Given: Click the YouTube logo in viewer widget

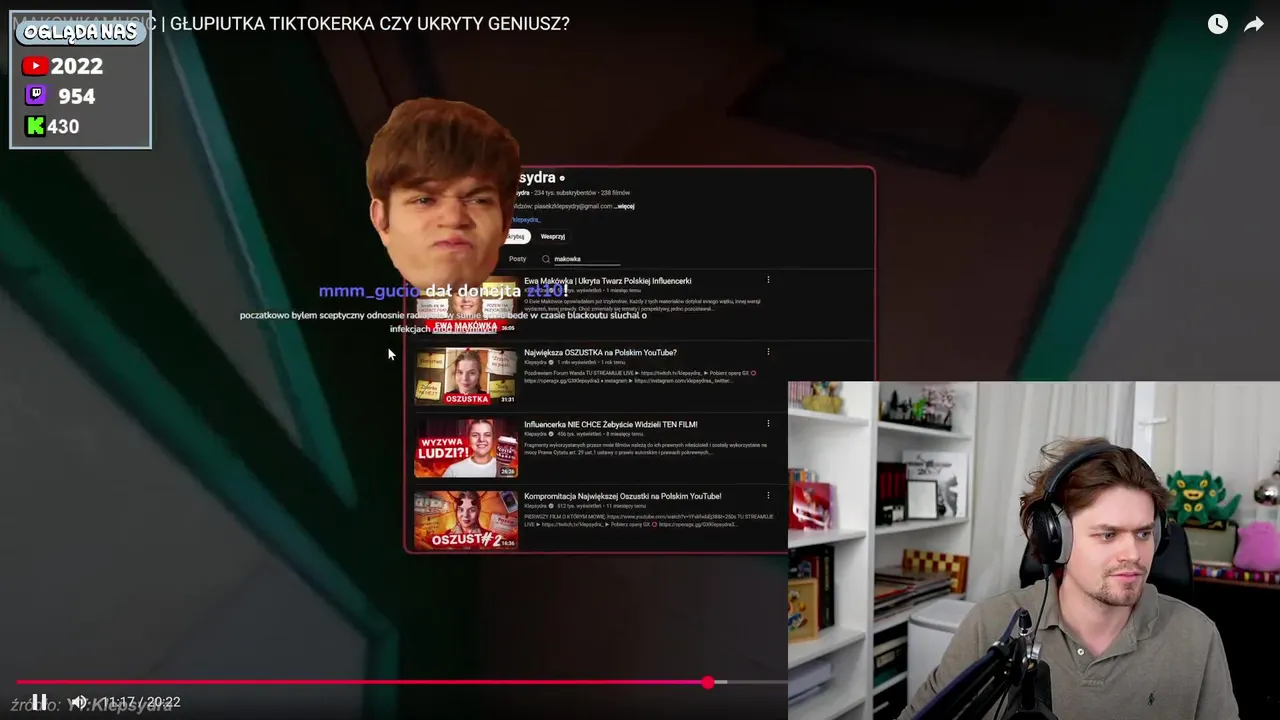Looking at the screenshot, I should [35, 66].
